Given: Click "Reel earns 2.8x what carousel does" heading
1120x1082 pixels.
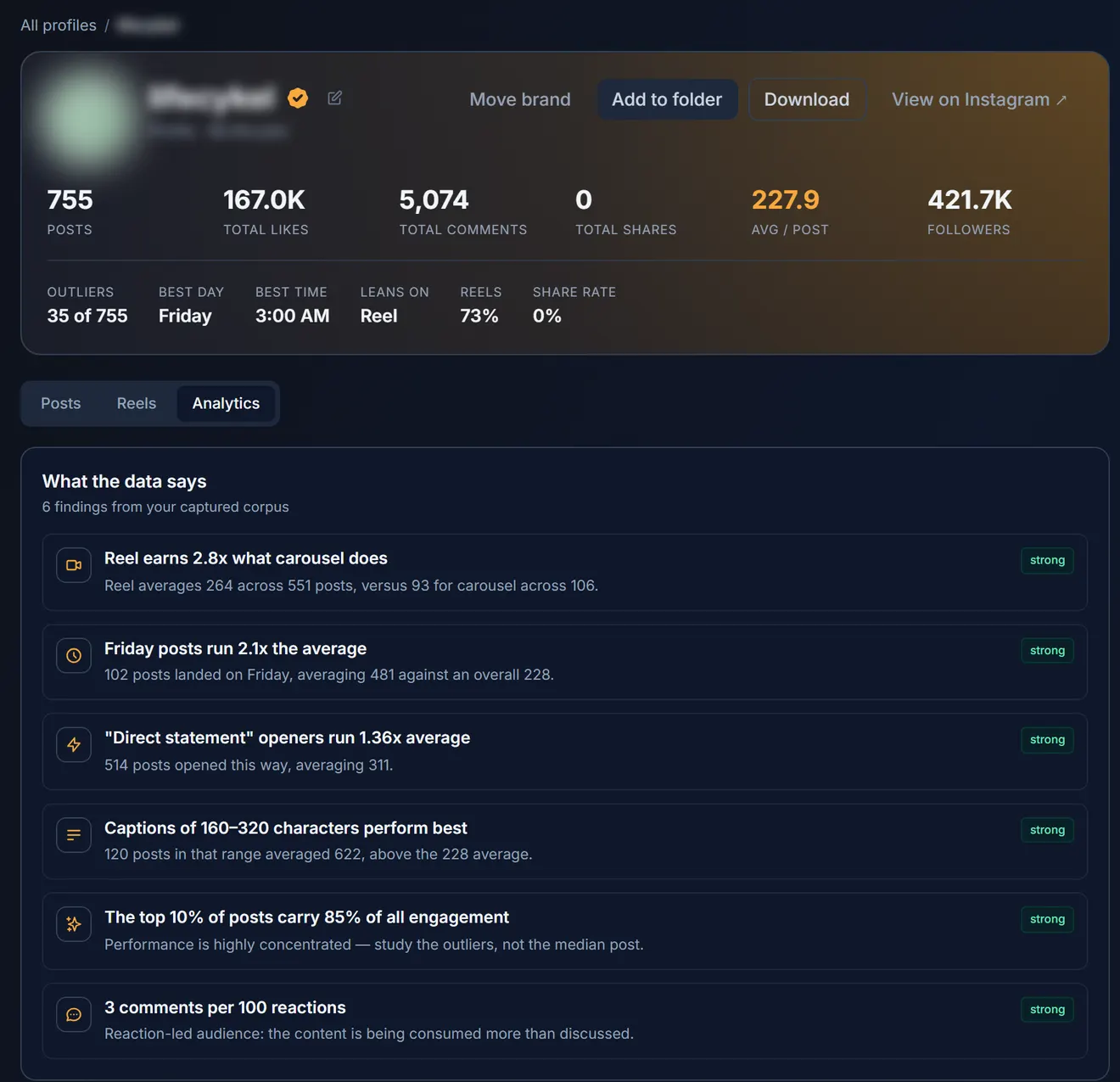Looking at the screenshot, I should [246, 558].
